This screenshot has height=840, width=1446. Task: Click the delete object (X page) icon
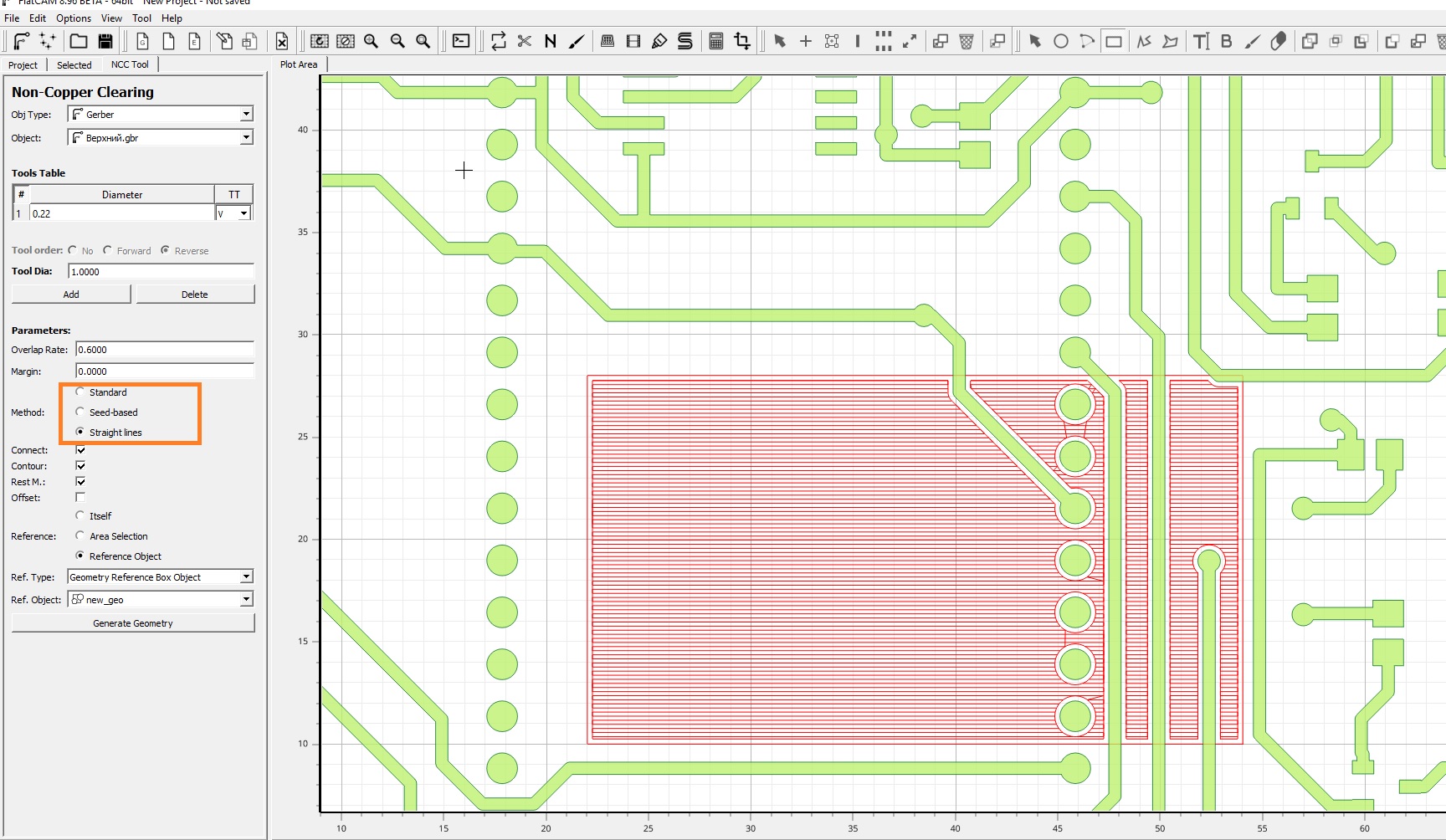pyautogui.click(x=282, y=41)
